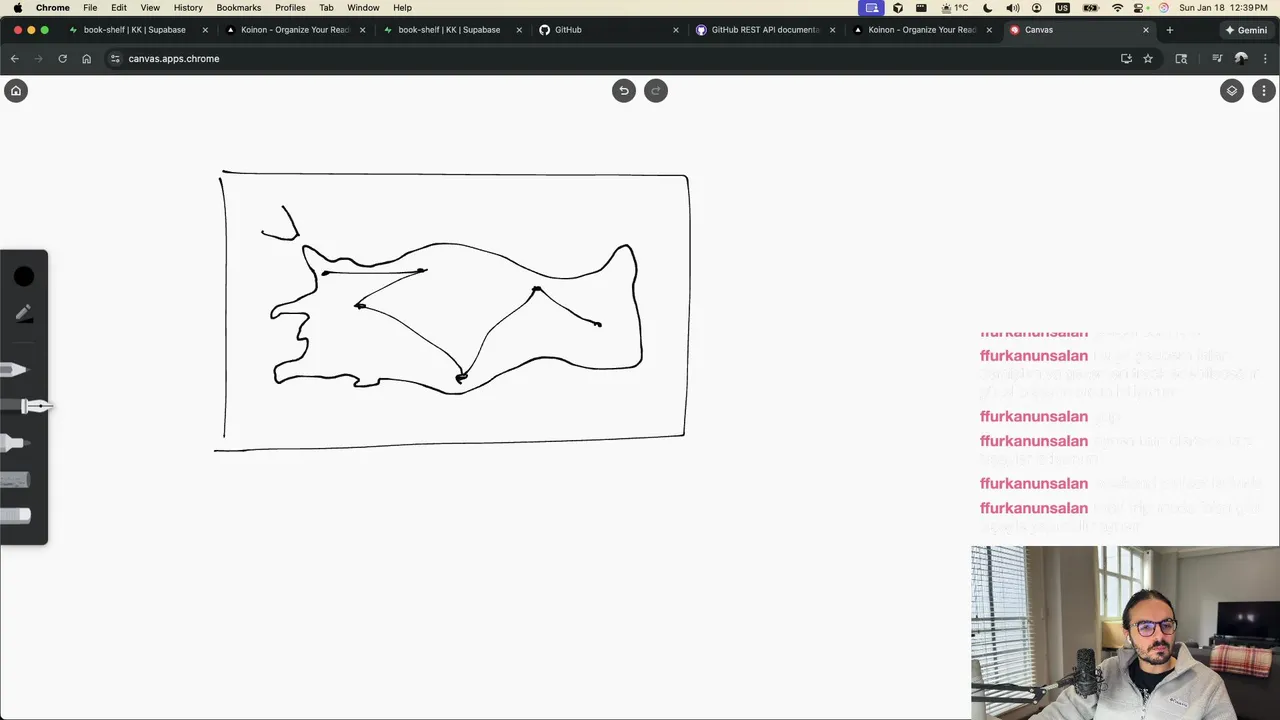Image resolution: width=1280 pixels, height=720 pixels.
Task: Close the GitHub REST API documentation tab
Action: tap(832, 30)
